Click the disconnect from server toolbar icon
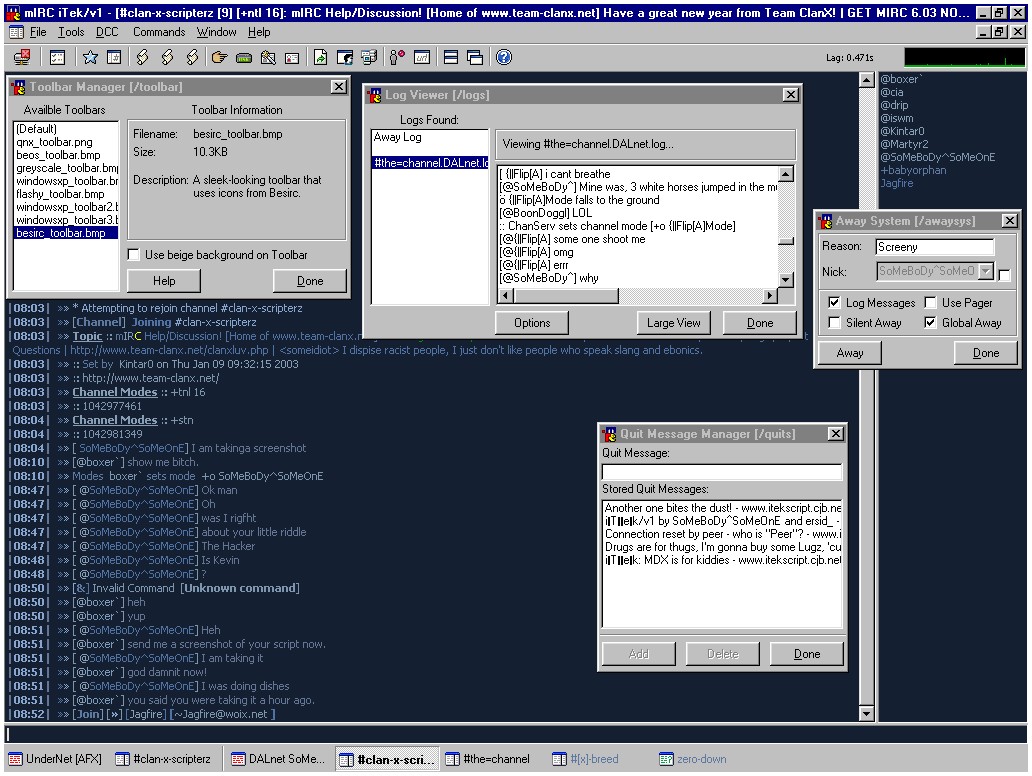The height and width of the screenshot is (776, 1032). pos(22,58)
